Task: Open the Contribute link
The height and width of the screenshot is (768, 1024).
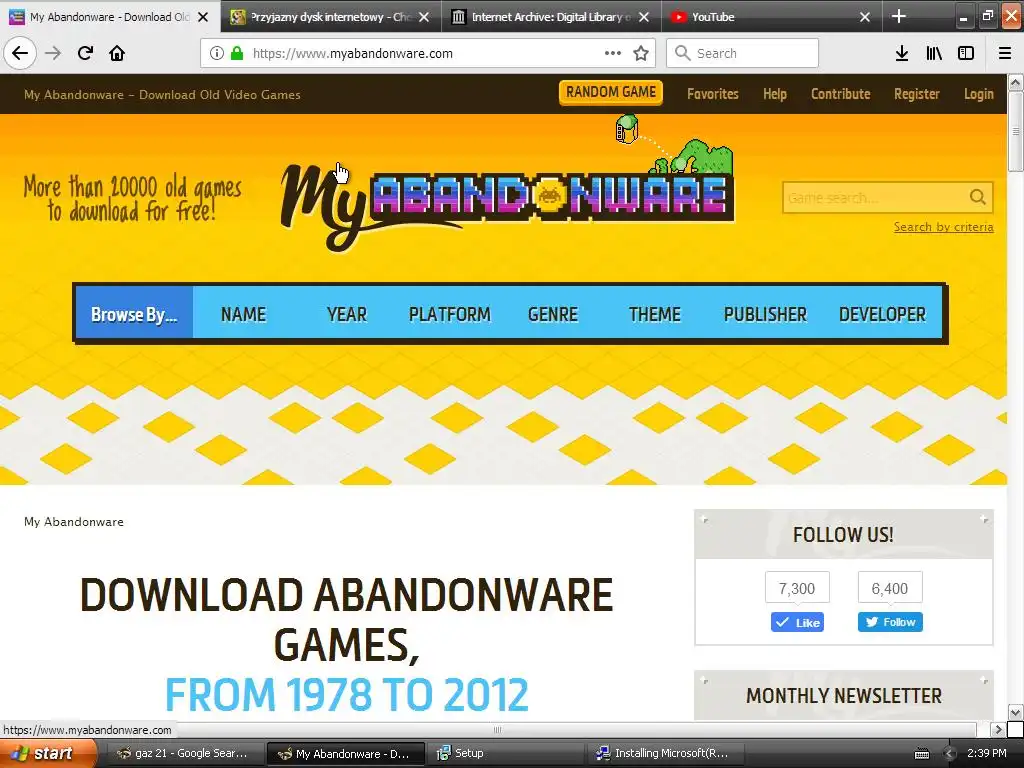Action: [840, 94]
